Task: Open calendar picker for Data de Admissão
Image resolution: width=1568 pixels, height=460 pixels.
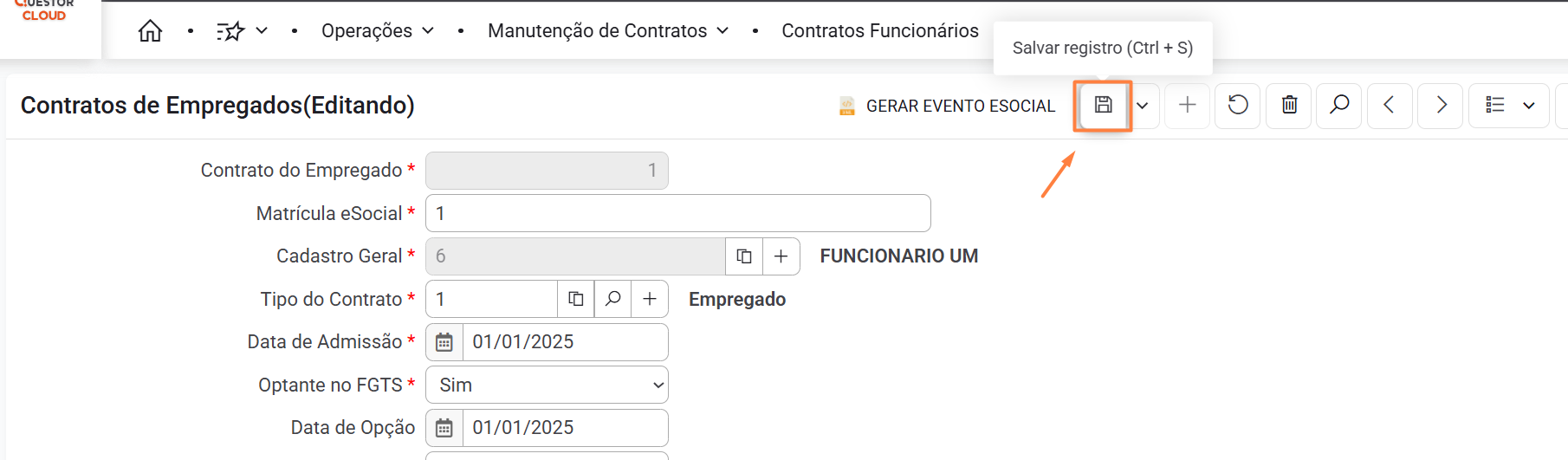Action: (444, 342)
